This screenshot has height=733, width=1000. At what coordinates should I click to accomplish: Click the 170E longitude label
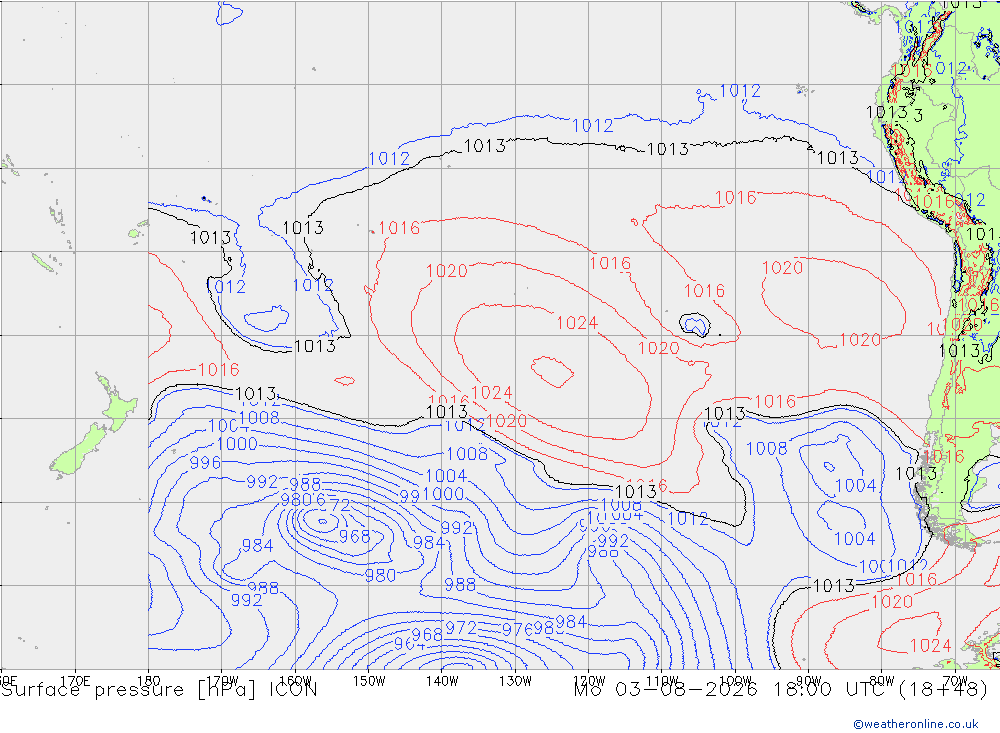(75, 681)
